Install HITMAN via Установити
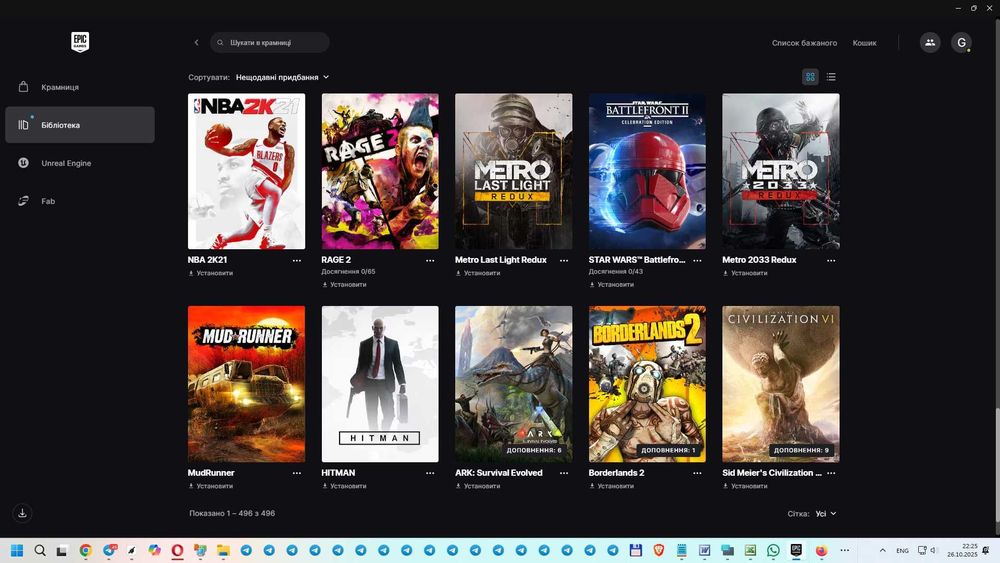The height and width of the screenshot is (563, 1000). coord(344,486)
